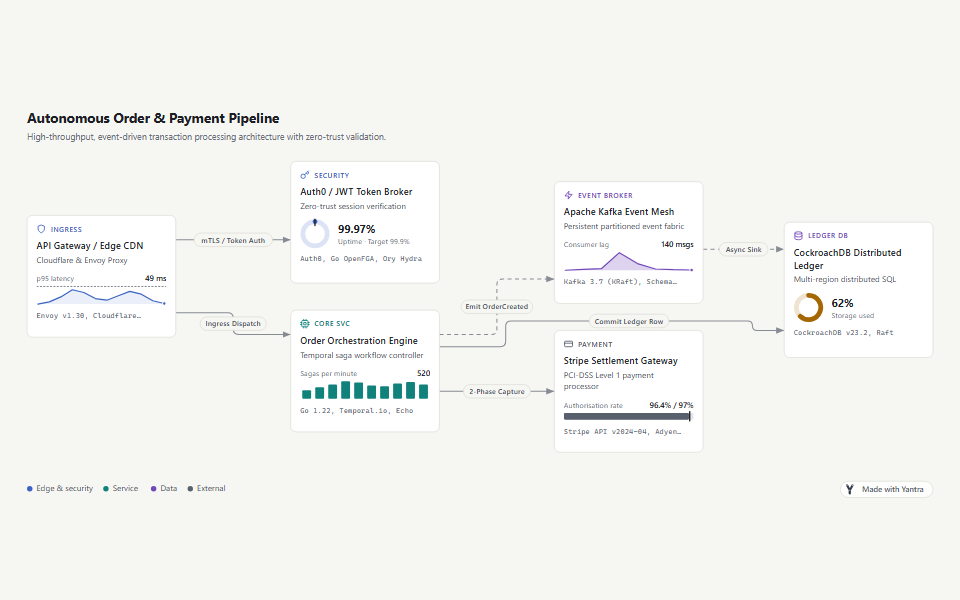The height and width of the screenshot is (600, 960).
Task: Click the External legend dot
Action: coord(190,489)
